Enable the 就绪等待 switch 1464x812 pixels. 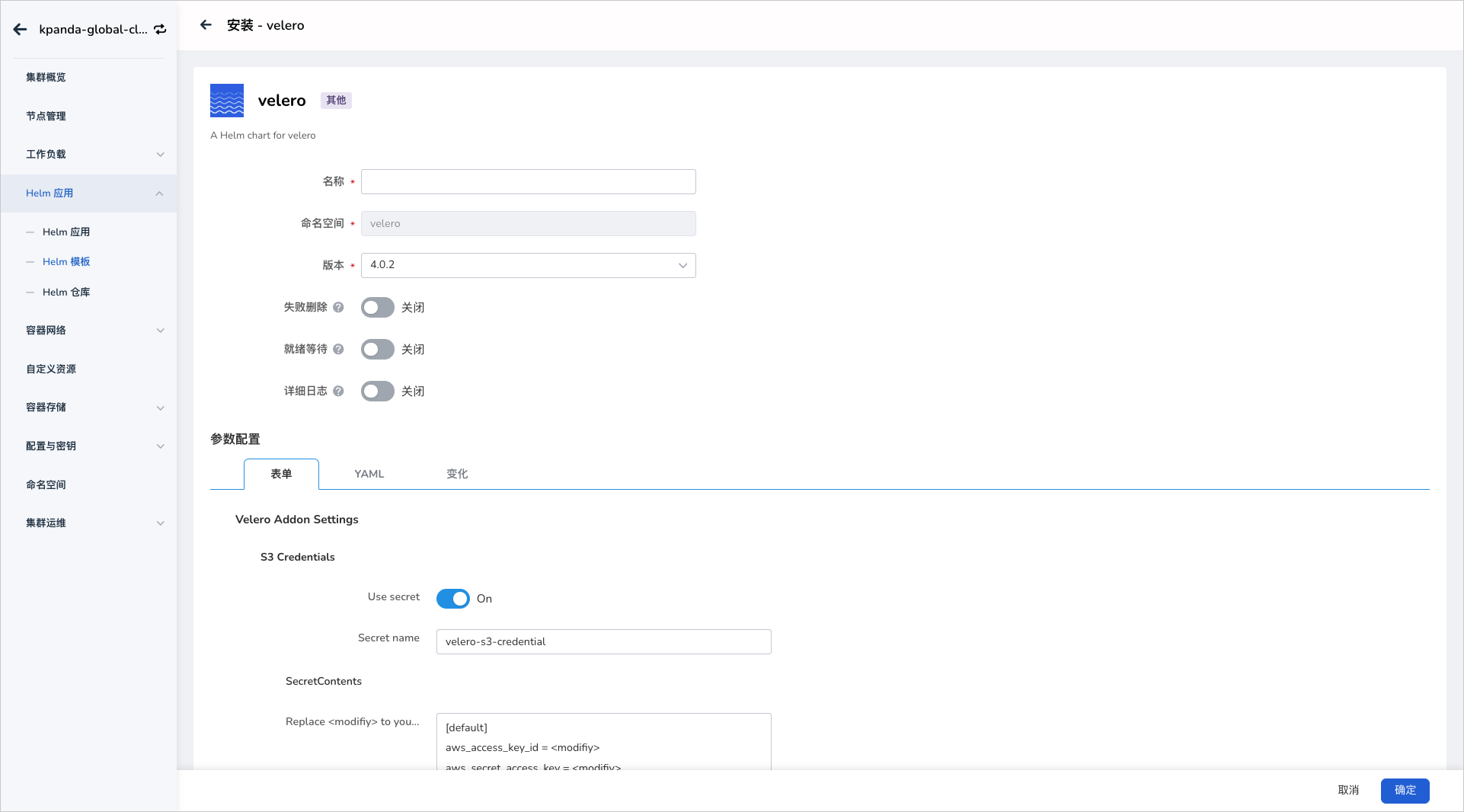click(378, 350)
